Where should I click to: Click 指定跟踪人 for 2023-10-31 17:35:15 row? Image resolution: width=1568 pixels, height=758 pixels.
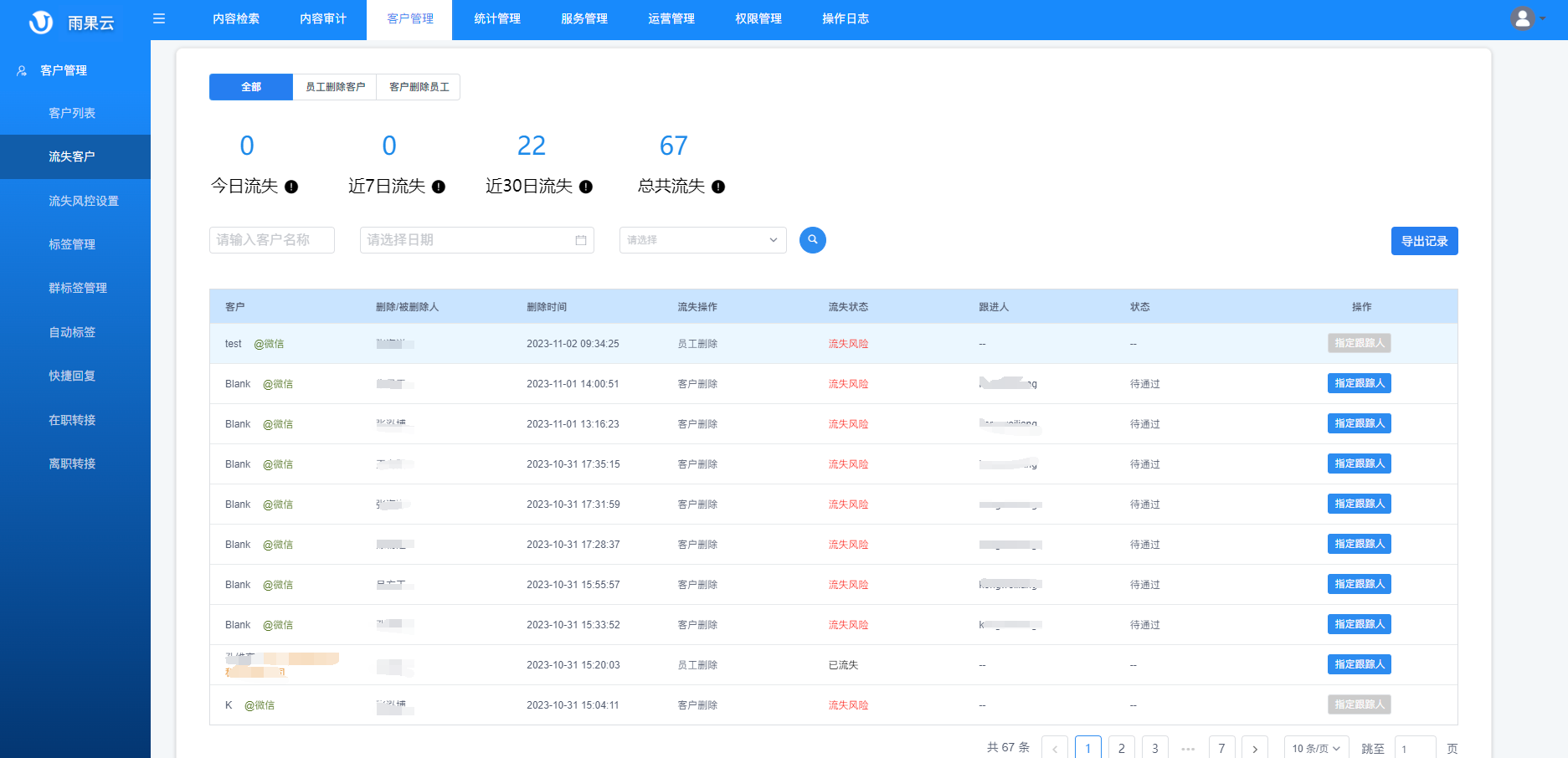pos(1360,464)
